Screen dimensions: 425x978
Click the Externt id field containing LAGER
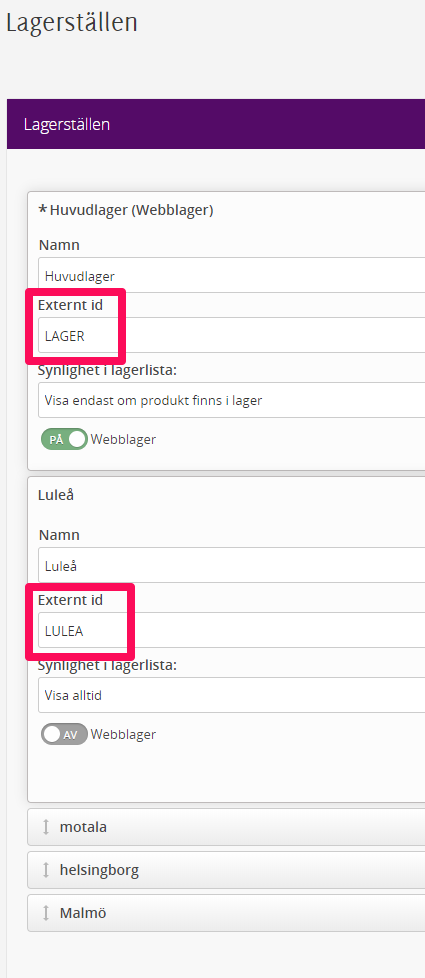[x=232, y=336]
